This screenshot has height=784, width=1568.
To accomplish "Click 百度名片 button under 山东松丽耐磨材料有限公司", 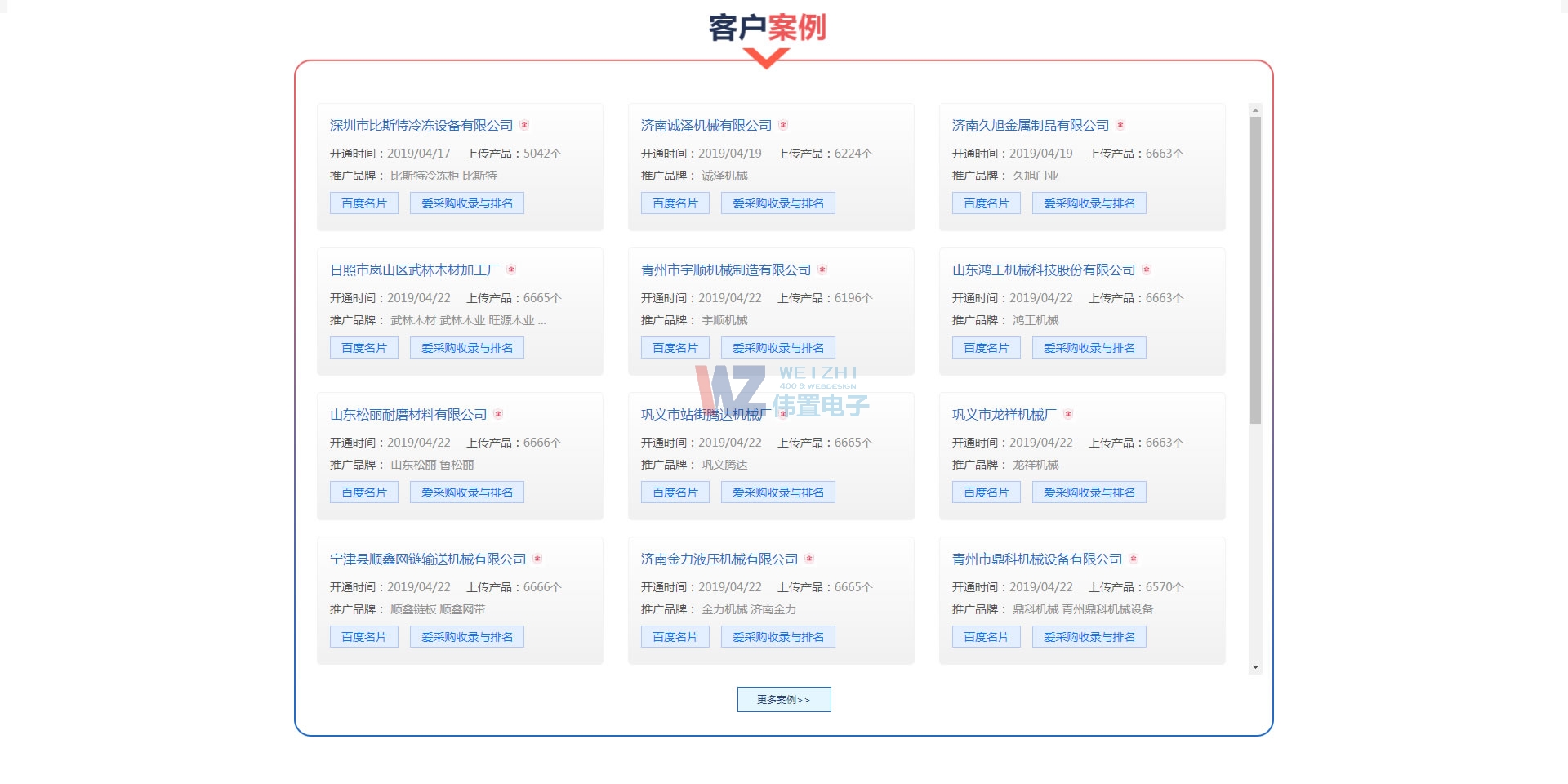I will 363,492.
